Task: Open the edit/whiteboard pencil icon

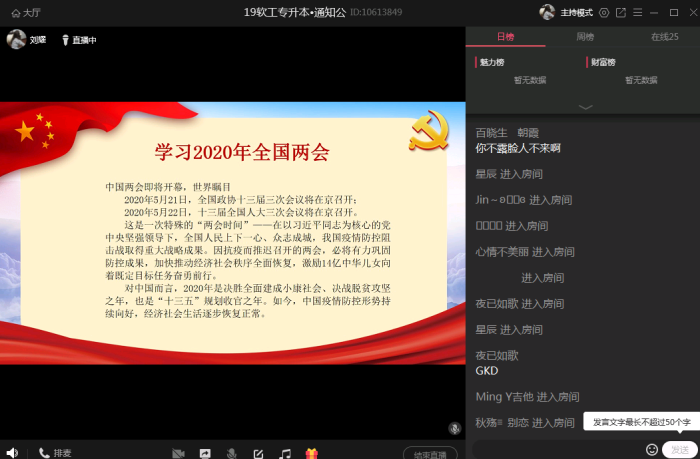Action: tap(258, 453)
